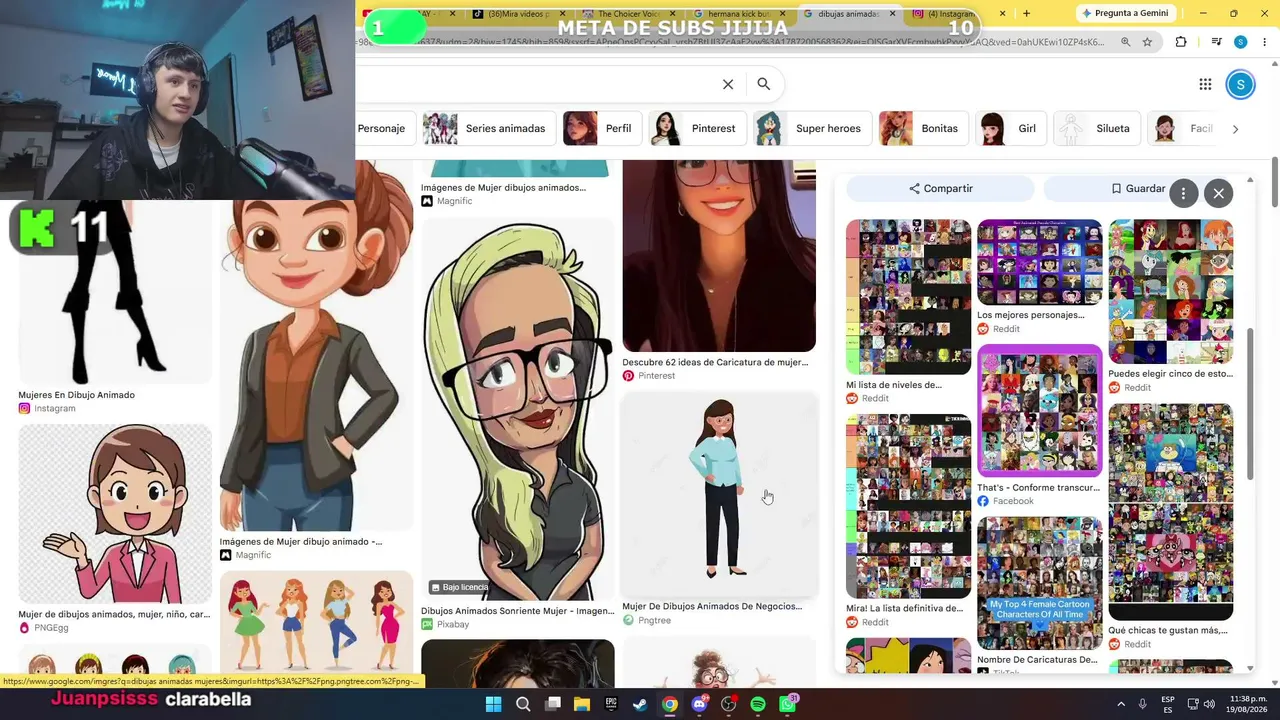Viewport: 1280px width, 720px height.
Task: Open Mira! La lista definitiva Reddit result
Action: 908,506
